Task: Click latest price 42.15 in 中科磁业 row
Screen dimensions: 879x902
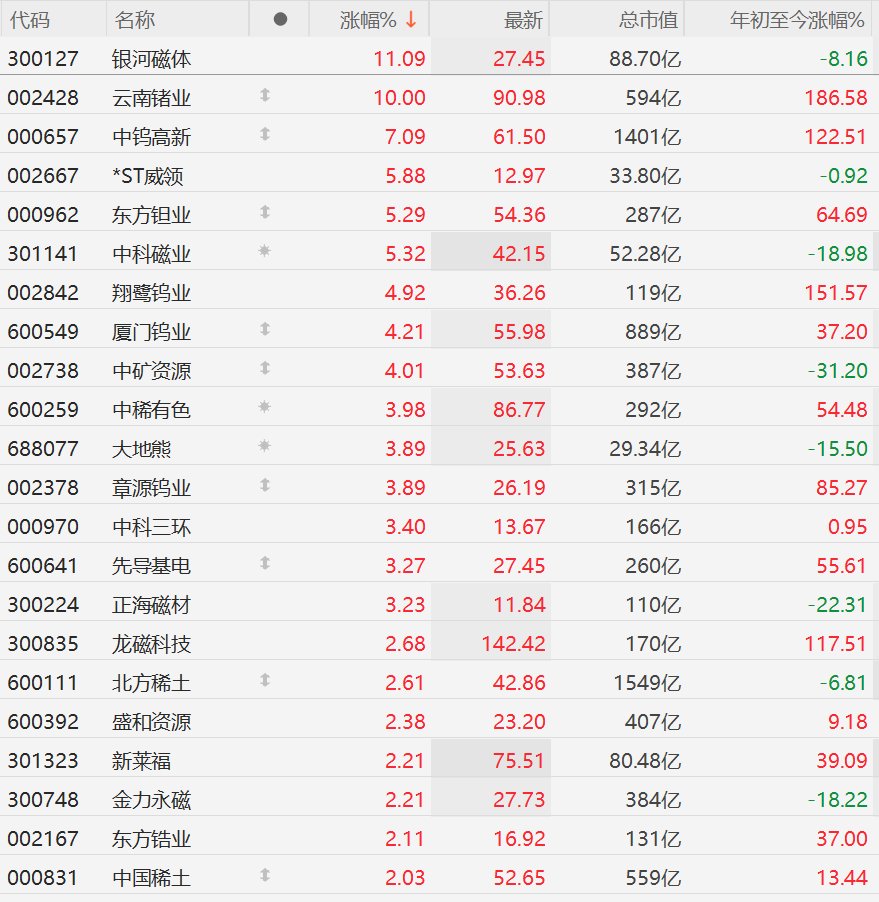Action: pyautogui.click(x=519, y=254)
